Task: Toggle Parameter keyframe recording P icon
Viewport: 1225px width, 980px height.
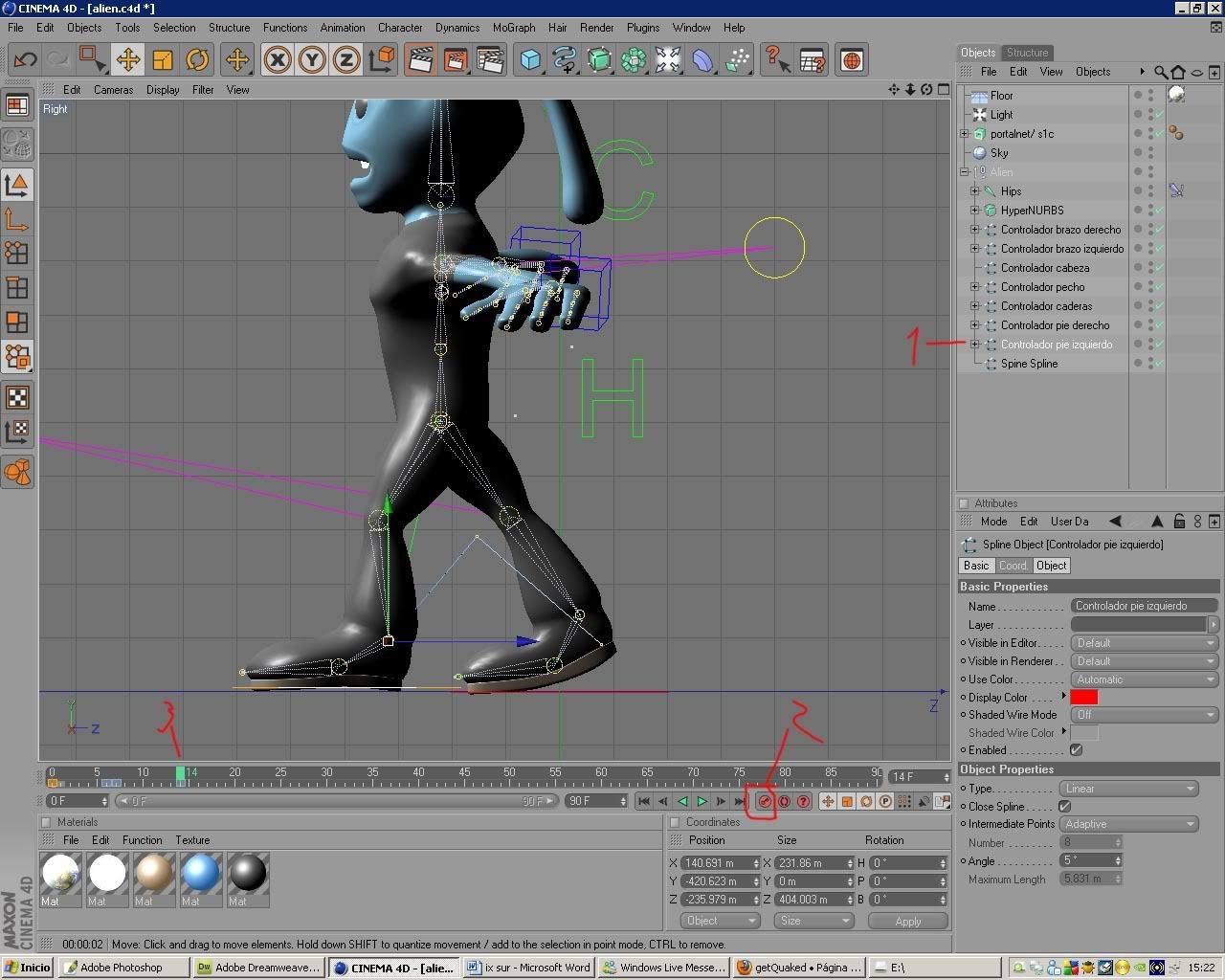Action: click(x=885, y=801)
